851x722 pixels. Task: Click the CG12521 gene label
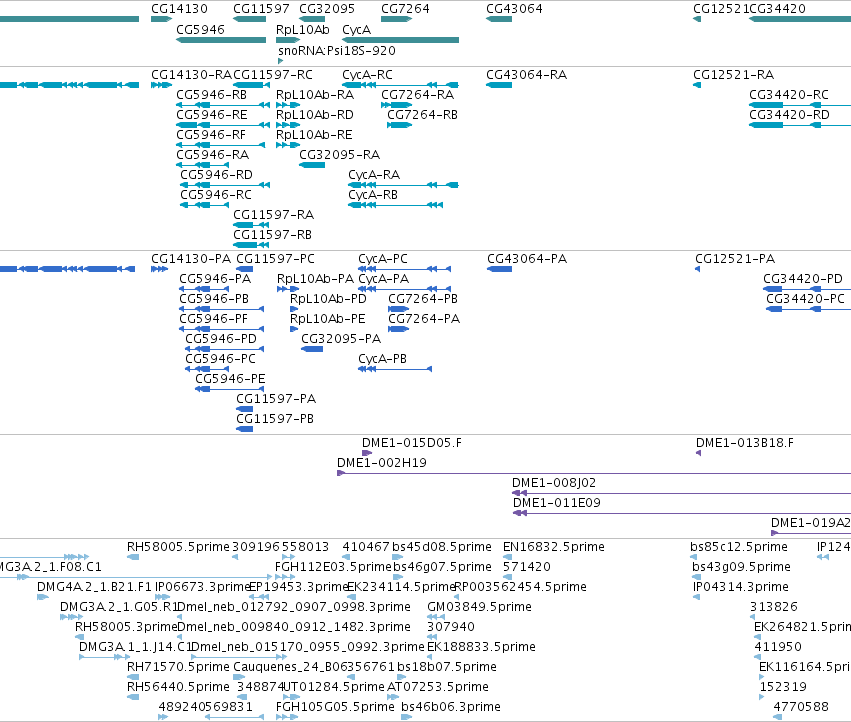721,9
